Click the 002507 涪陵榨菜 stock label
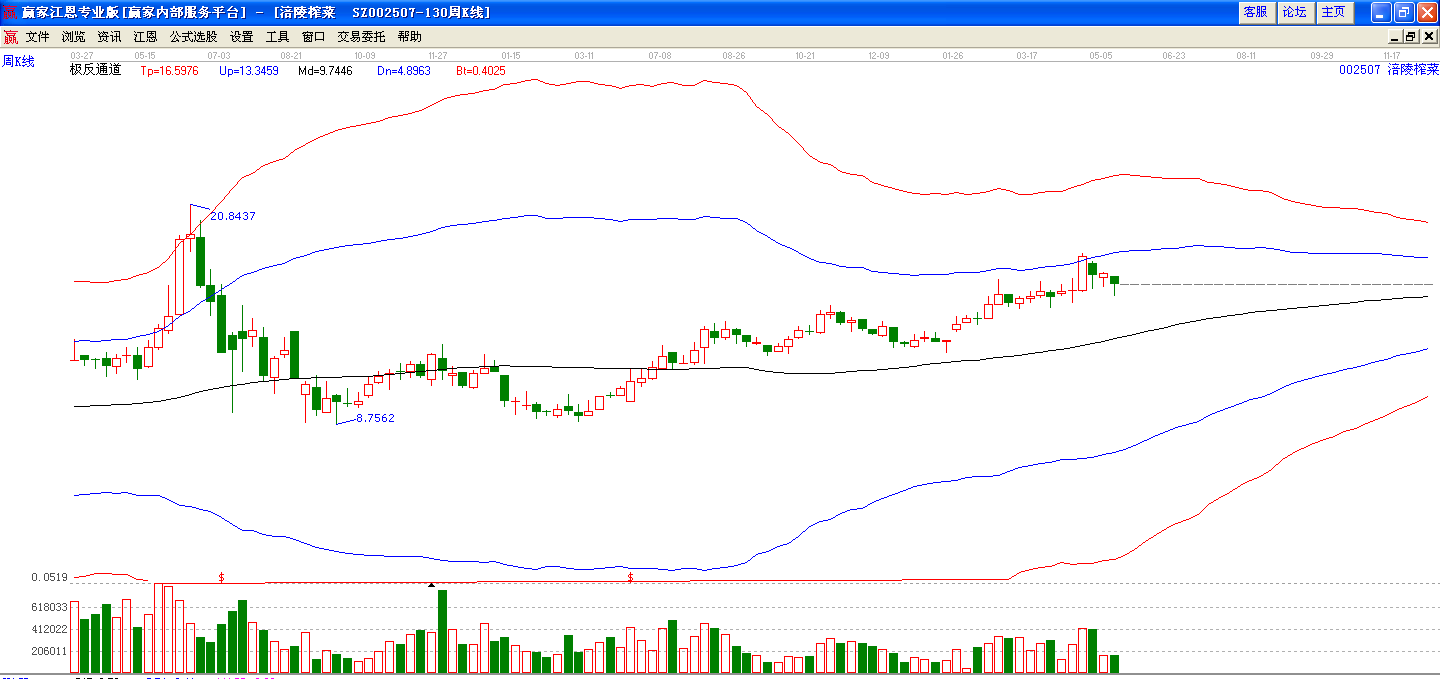 pyautogui.click(x=1388, y=70)
